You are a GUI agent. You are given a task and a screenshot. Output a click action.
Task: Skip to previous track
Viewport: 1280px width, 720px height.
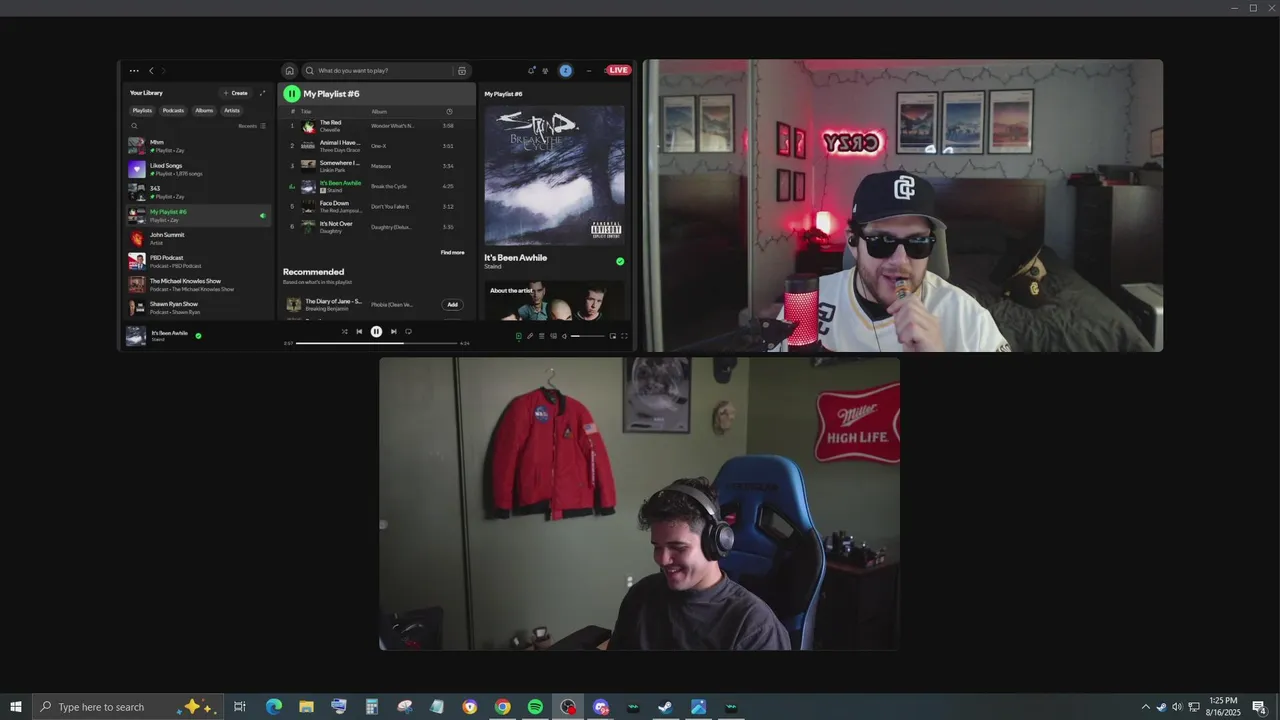coord(359,332)
